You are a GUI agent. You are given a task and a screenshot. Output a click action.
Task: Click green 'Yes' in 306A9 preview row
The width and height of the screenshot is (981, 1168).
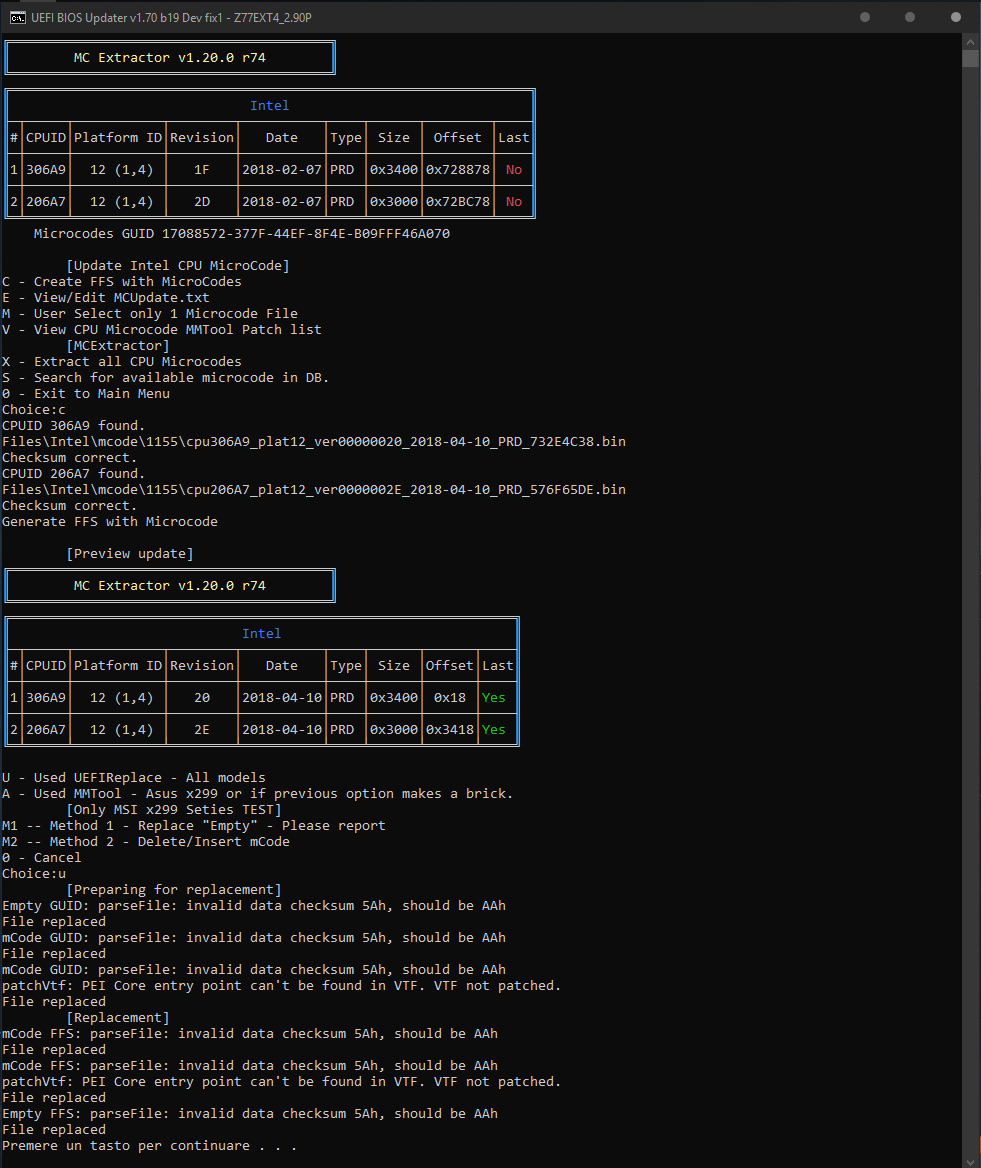pyautogui.click(x=494, y=698)
